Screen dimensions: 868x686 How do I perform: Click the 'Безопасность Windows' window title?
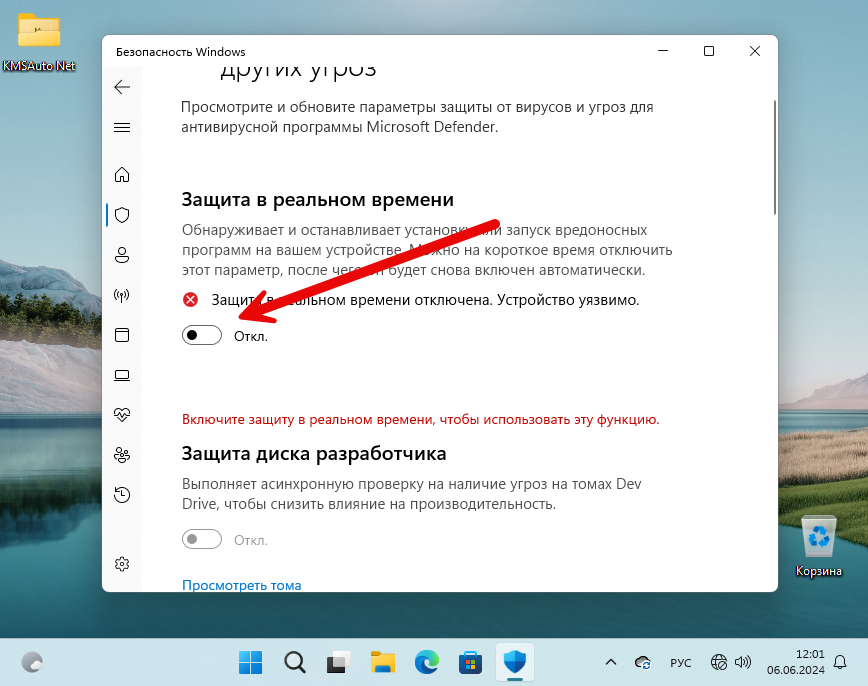[x=180, y=52]
